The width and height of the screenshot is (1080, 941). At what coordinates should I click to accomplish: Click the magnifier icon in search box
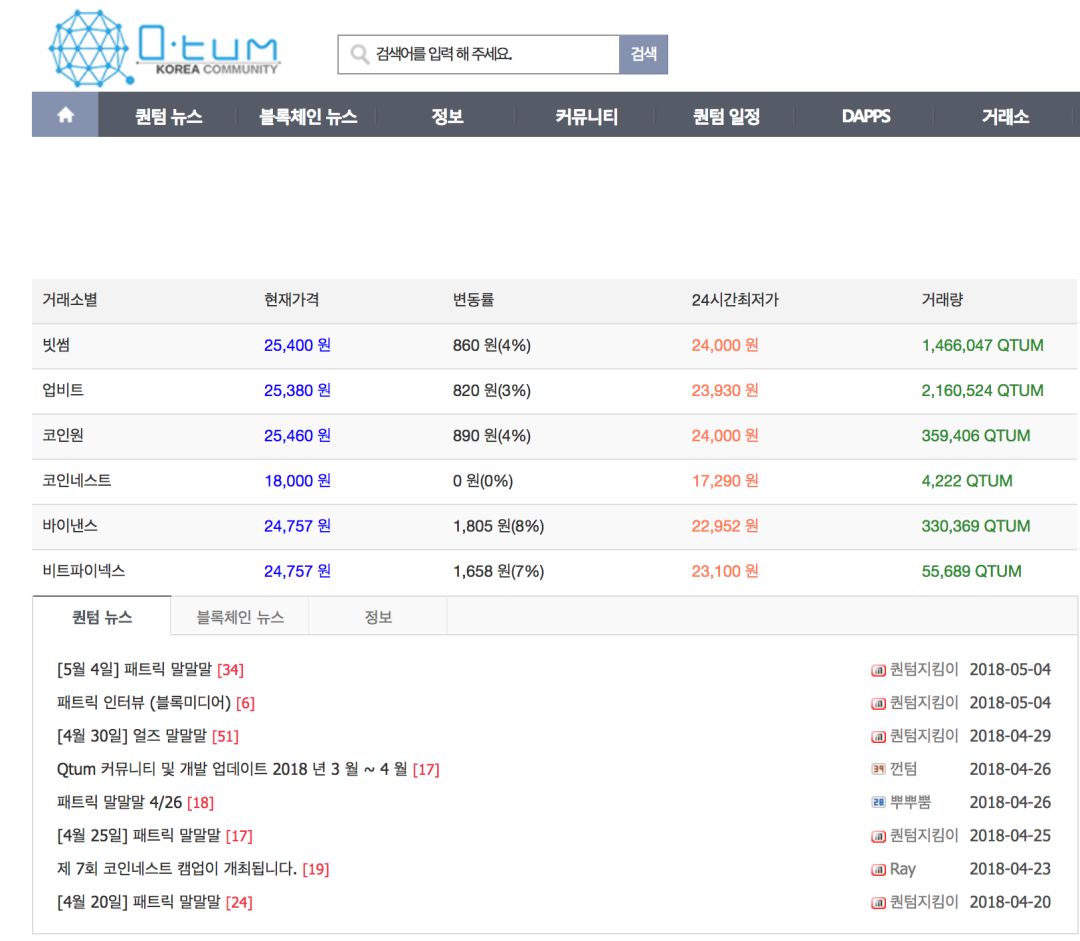[x=360, y=54]
